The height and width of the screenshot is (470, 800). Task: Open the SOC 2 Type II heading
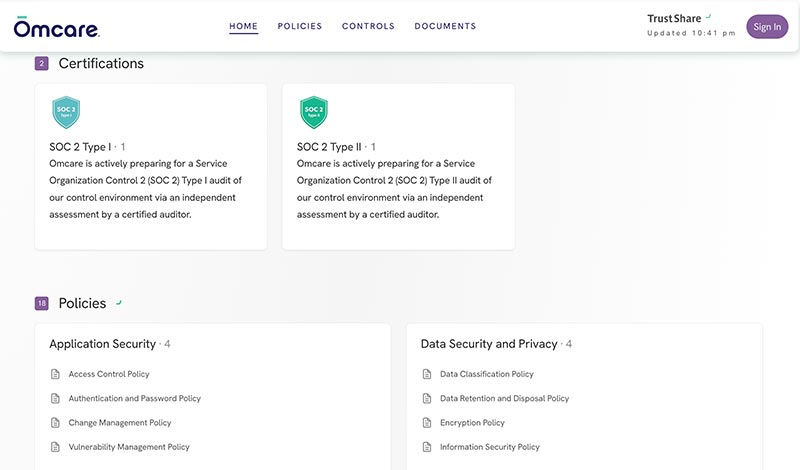pos(329,147)
